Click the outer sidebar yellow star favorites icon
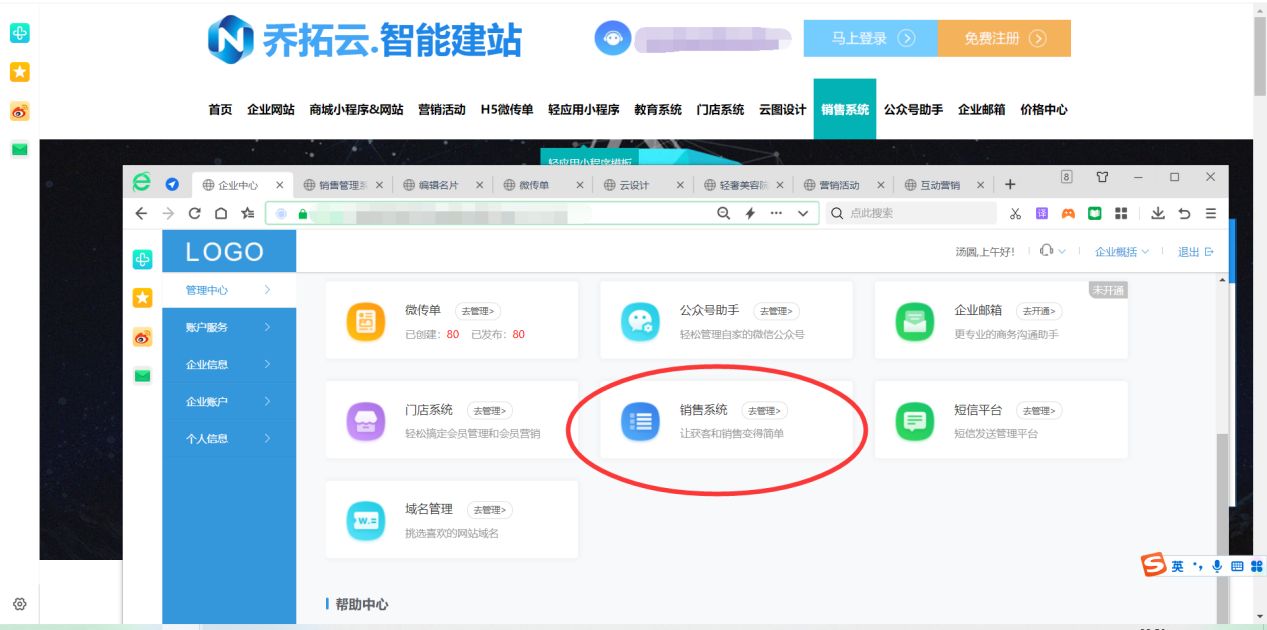Viewport: 1267px width, 630px height. tap(19, 72)
